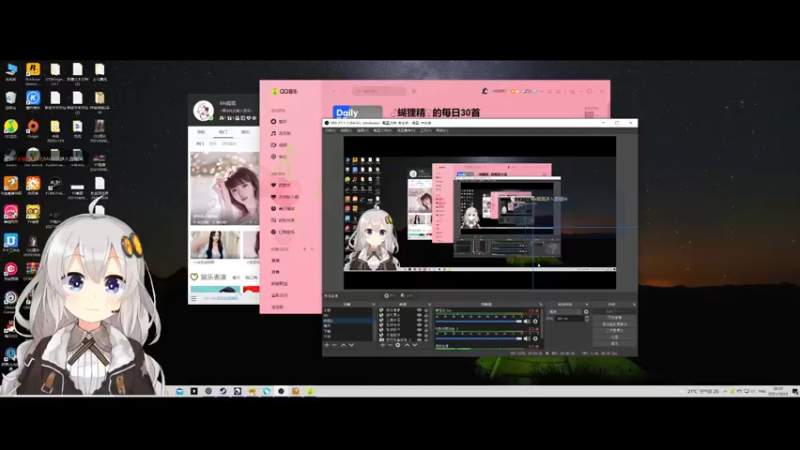Add a new scene in OBS Scenes panel
800x450 pixels.
pos(327,345)
